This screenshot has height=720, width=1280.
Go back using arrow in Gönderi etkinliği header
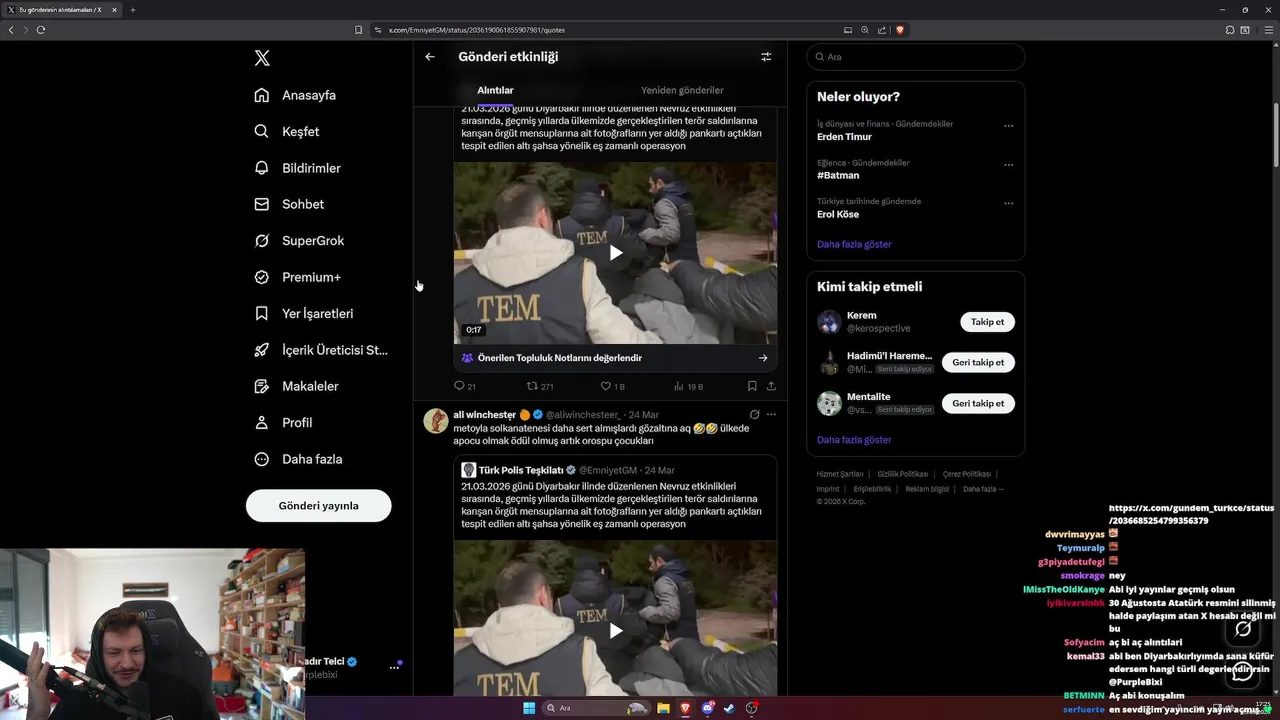click(x=430, y=57)
